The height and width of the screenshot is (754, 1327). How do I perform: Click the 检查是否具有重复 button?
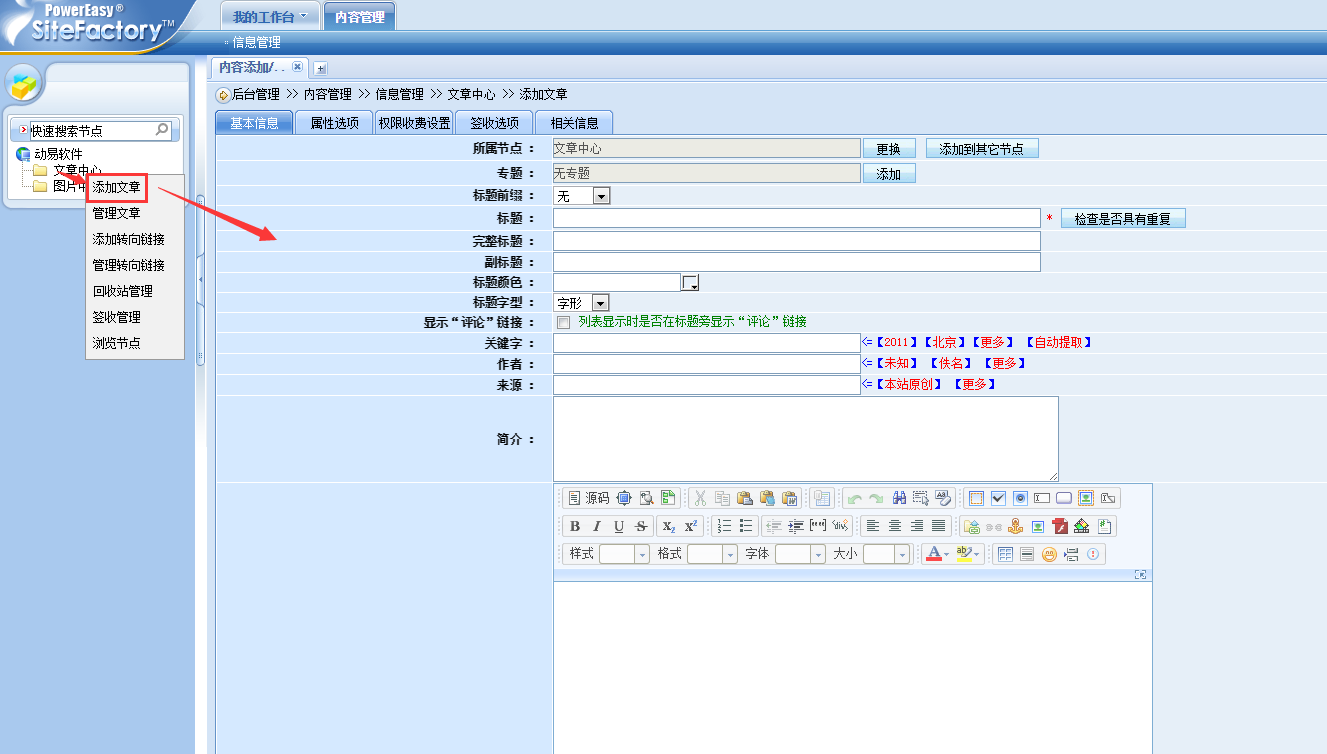[x=1123, y=219]
